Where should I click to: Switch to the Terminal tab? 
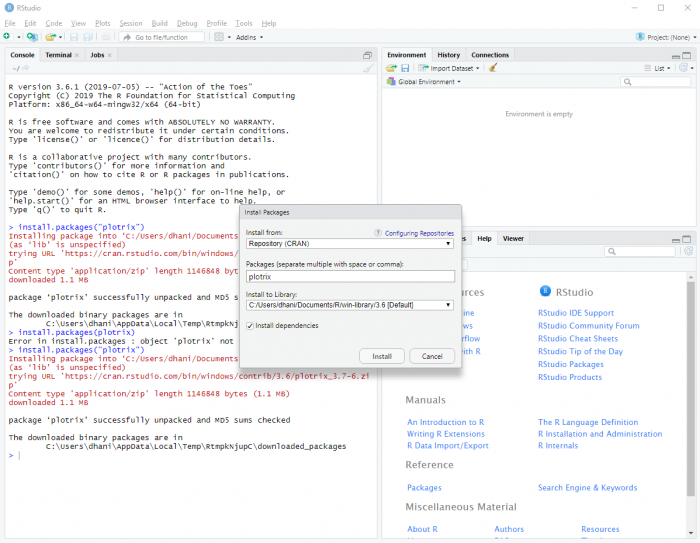pyautogui.click(x=58, y=55)
